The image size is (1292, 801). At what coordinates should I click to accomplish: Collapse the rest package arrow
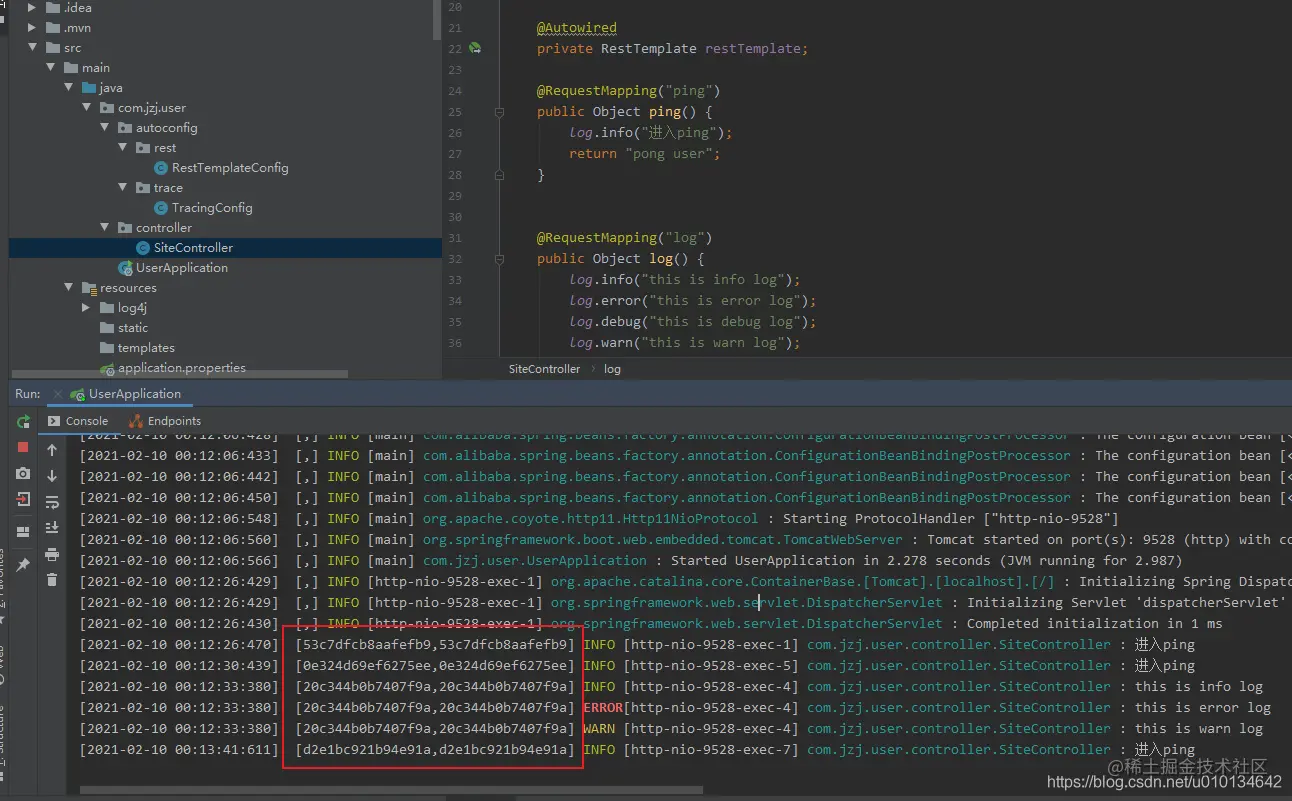click(x=123, y=147)
